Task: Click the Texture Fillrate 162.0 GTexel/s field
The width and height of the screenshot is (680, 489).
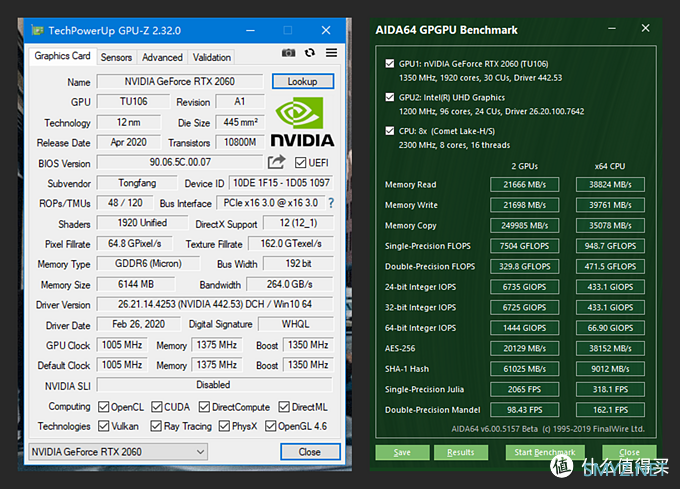Action: [x=291, y=244]
